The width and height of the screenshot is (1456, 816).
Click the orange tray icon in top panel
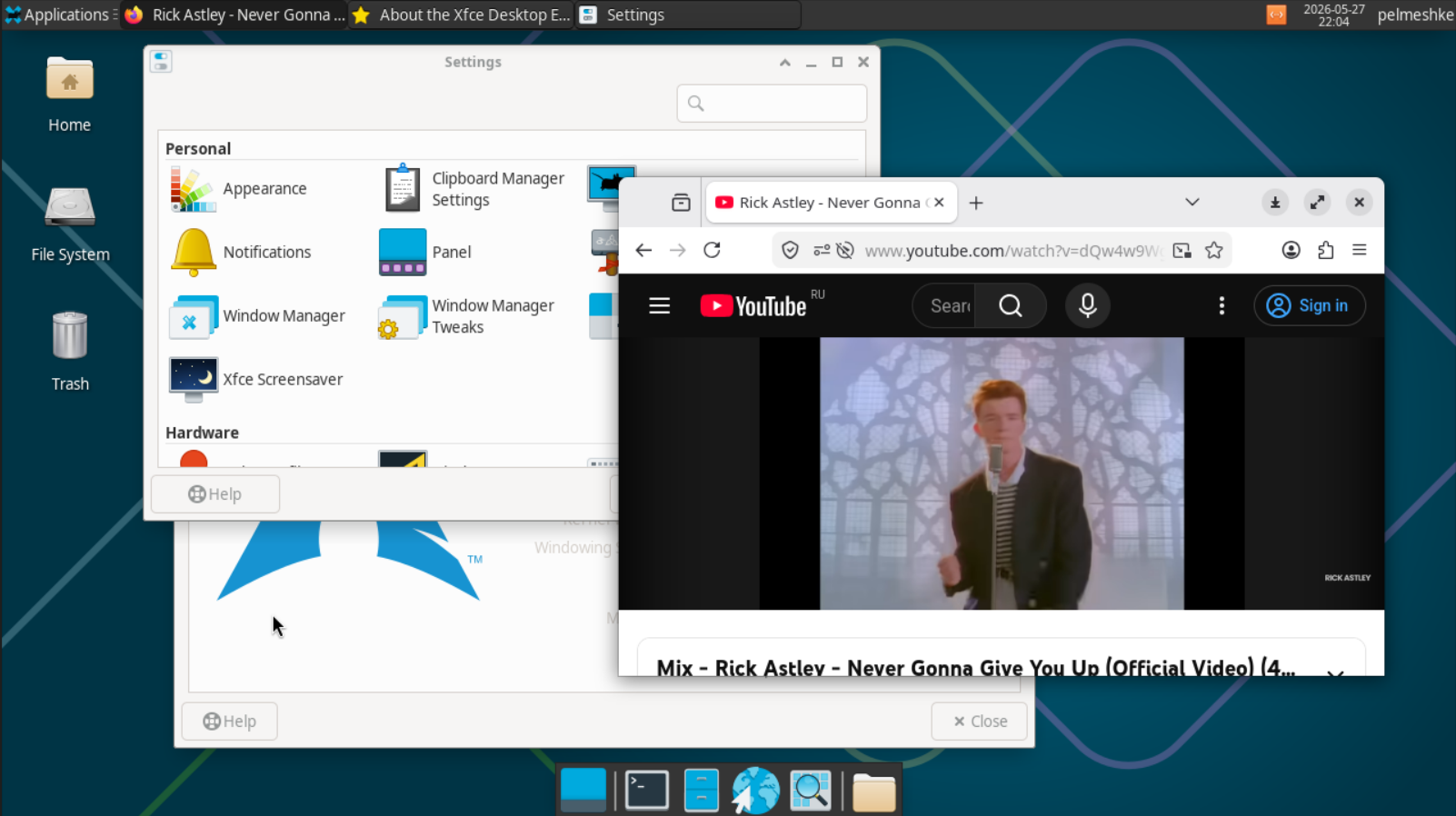click(1277, 15)
